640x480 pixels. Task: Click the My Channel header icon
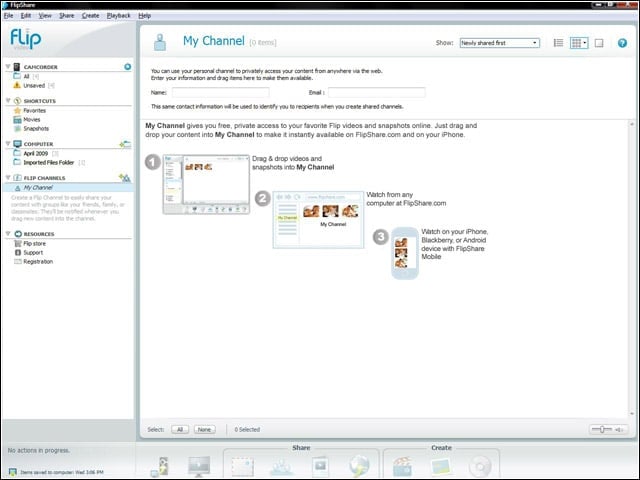tap(160, 42)
